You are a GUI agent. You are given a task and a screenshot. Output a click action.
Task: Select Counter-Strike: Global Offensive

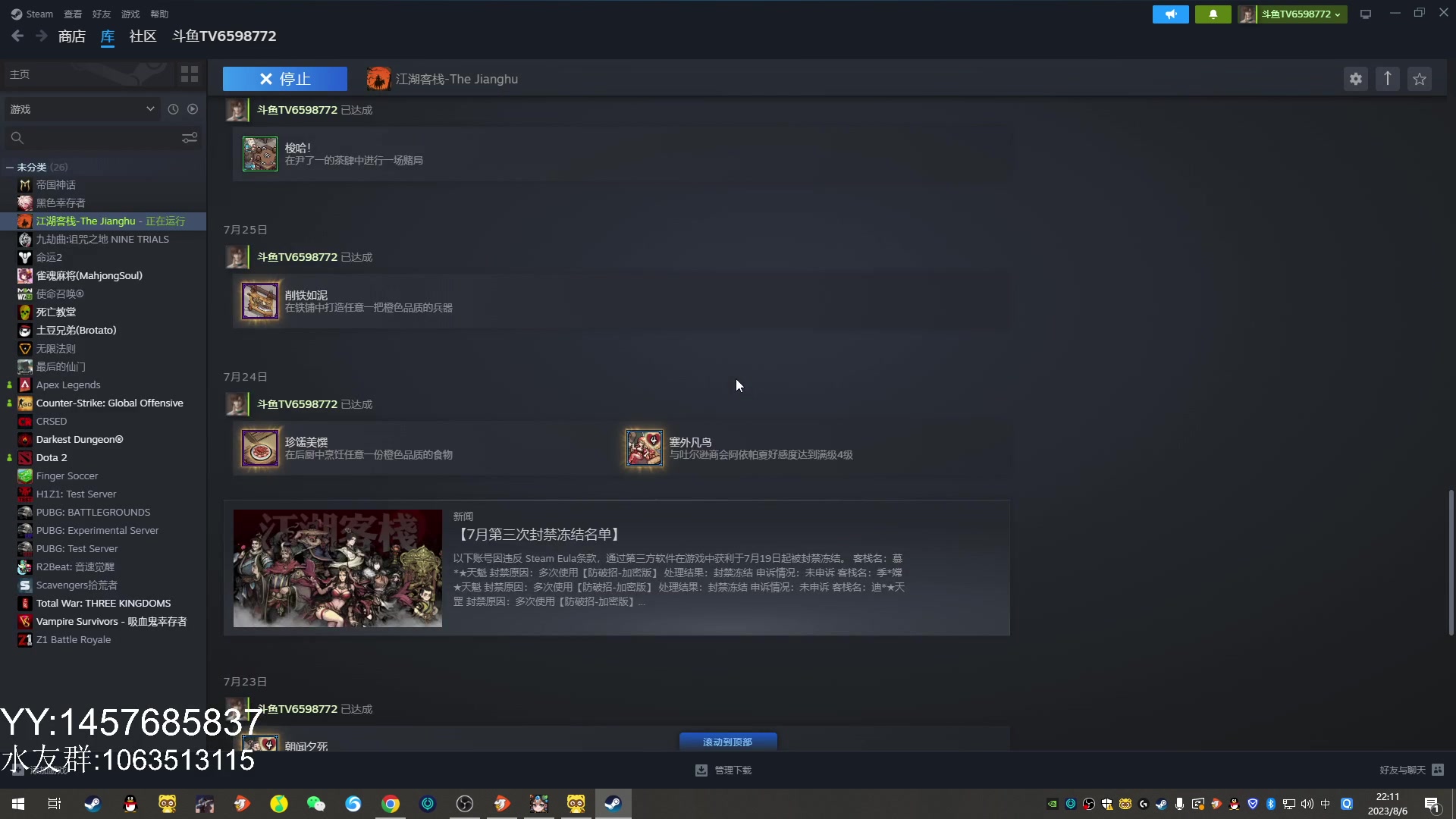(110, 403)
